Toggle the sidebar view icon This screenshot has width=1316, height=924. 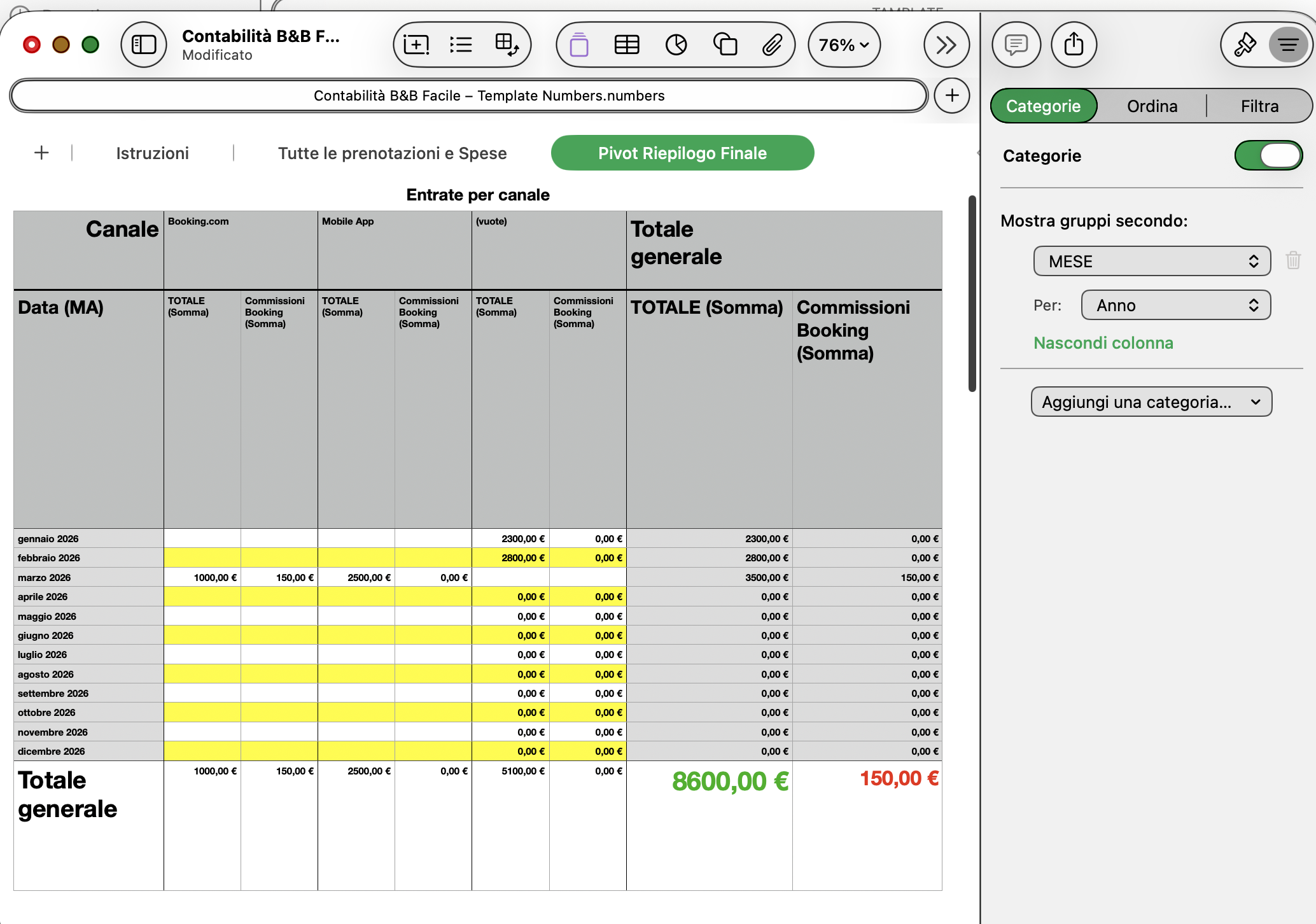click(144, 45)
